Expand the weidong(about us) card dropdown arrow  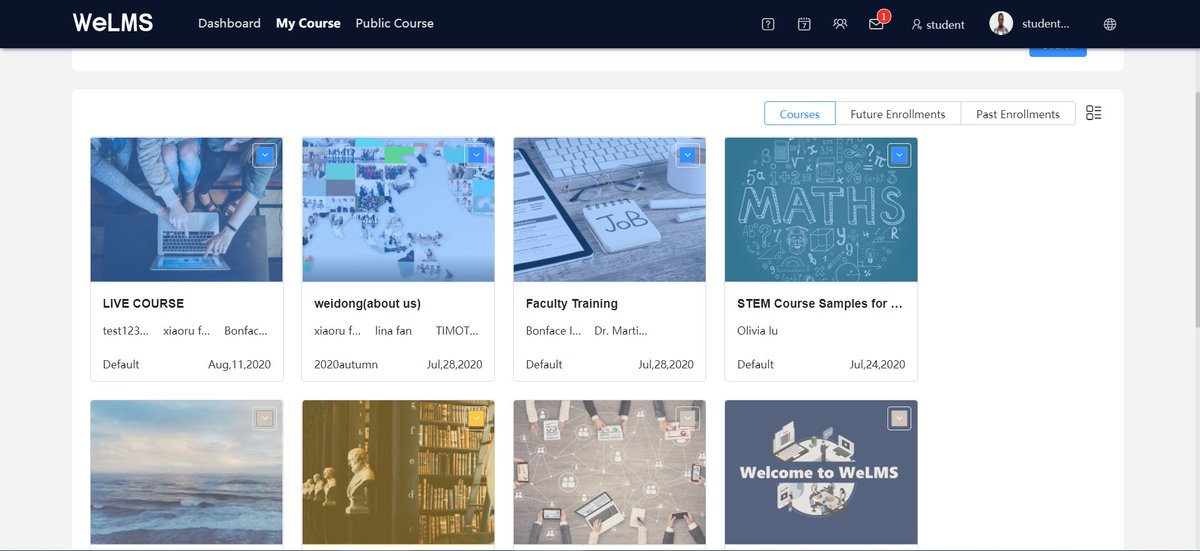click(x=476, y=155)
